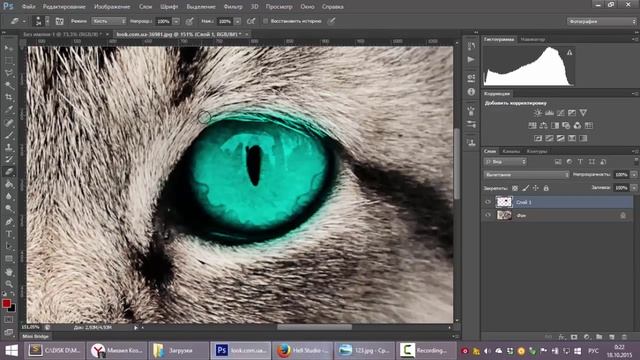Screen dimensions: 640x360
Task: Add a Vibrance adjustment
Action: click(583, 113)
